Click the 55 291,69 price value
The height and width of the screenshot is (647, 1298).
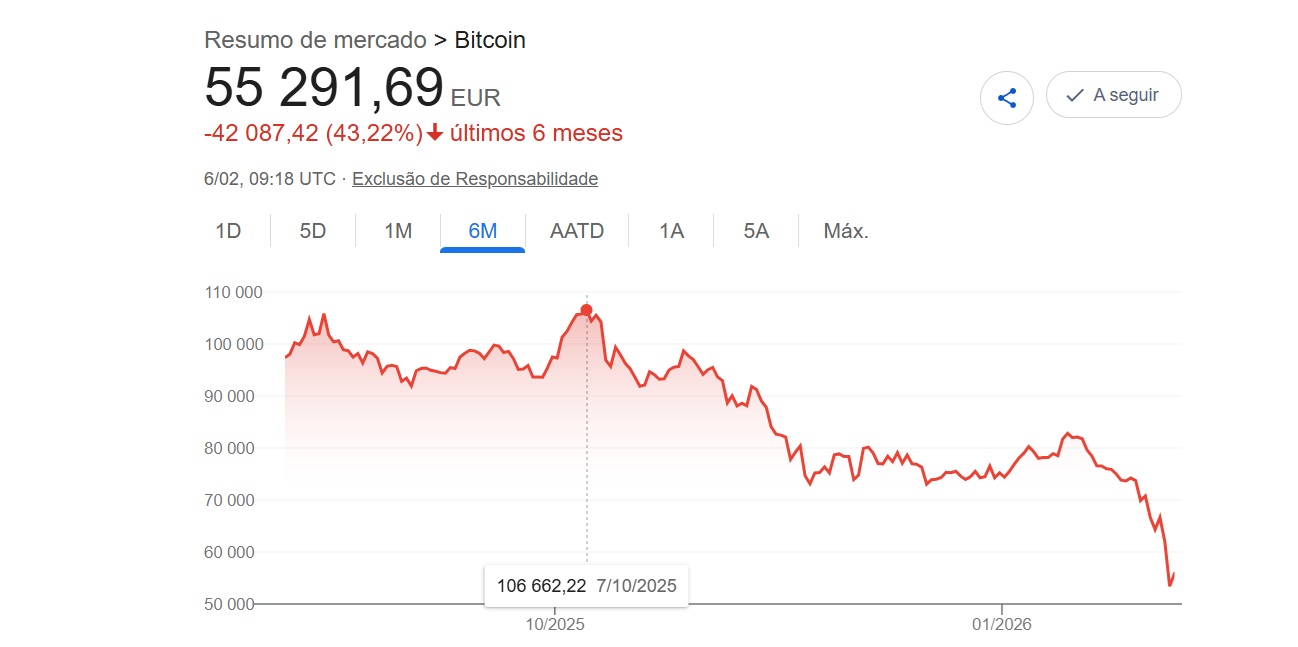[x=324, y=87]
